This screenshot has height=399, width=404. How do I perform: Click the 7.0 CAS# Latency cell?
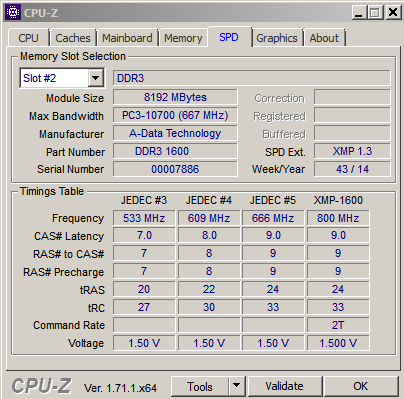(x=144, y=235)
